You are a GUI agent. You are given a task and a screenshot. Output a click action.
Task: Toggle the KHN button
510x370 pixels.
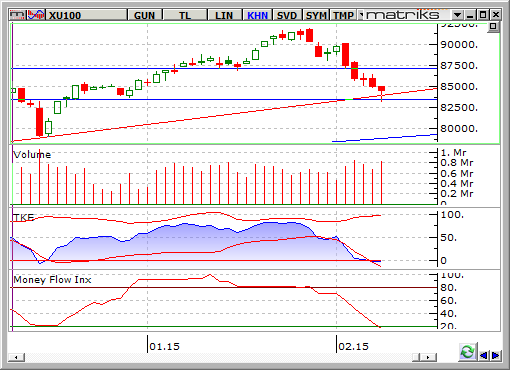tap(257, 15)
